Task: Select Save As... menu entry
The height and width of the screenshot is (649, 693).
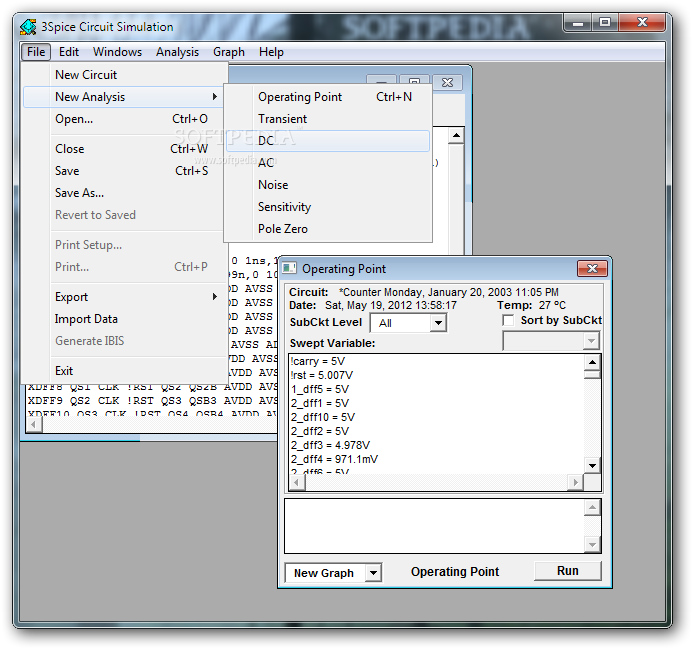Action: pos(125,193)
